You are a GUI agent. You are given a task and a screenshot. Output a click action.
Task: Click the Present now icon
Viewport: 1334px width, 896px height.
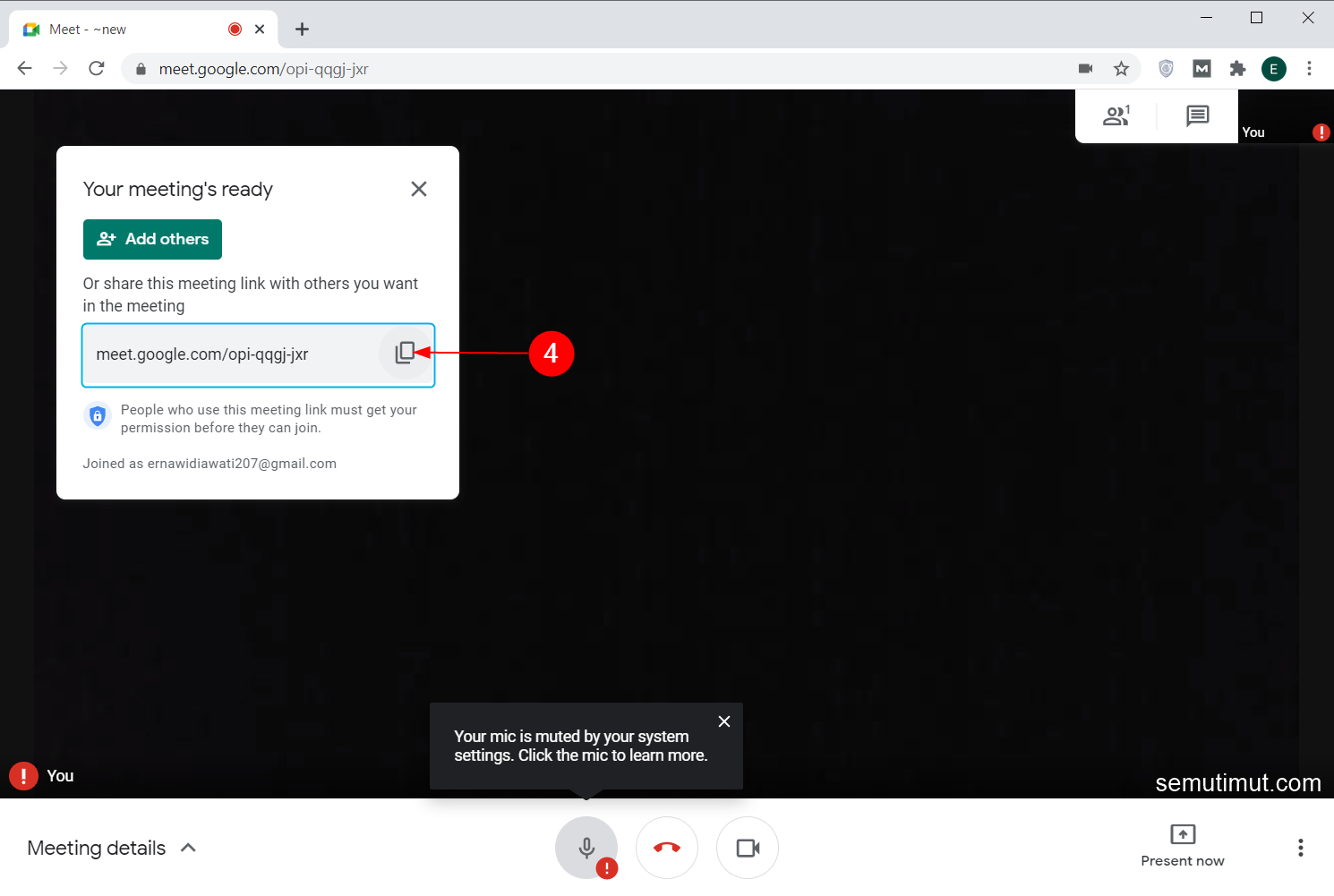point(1182,836)
